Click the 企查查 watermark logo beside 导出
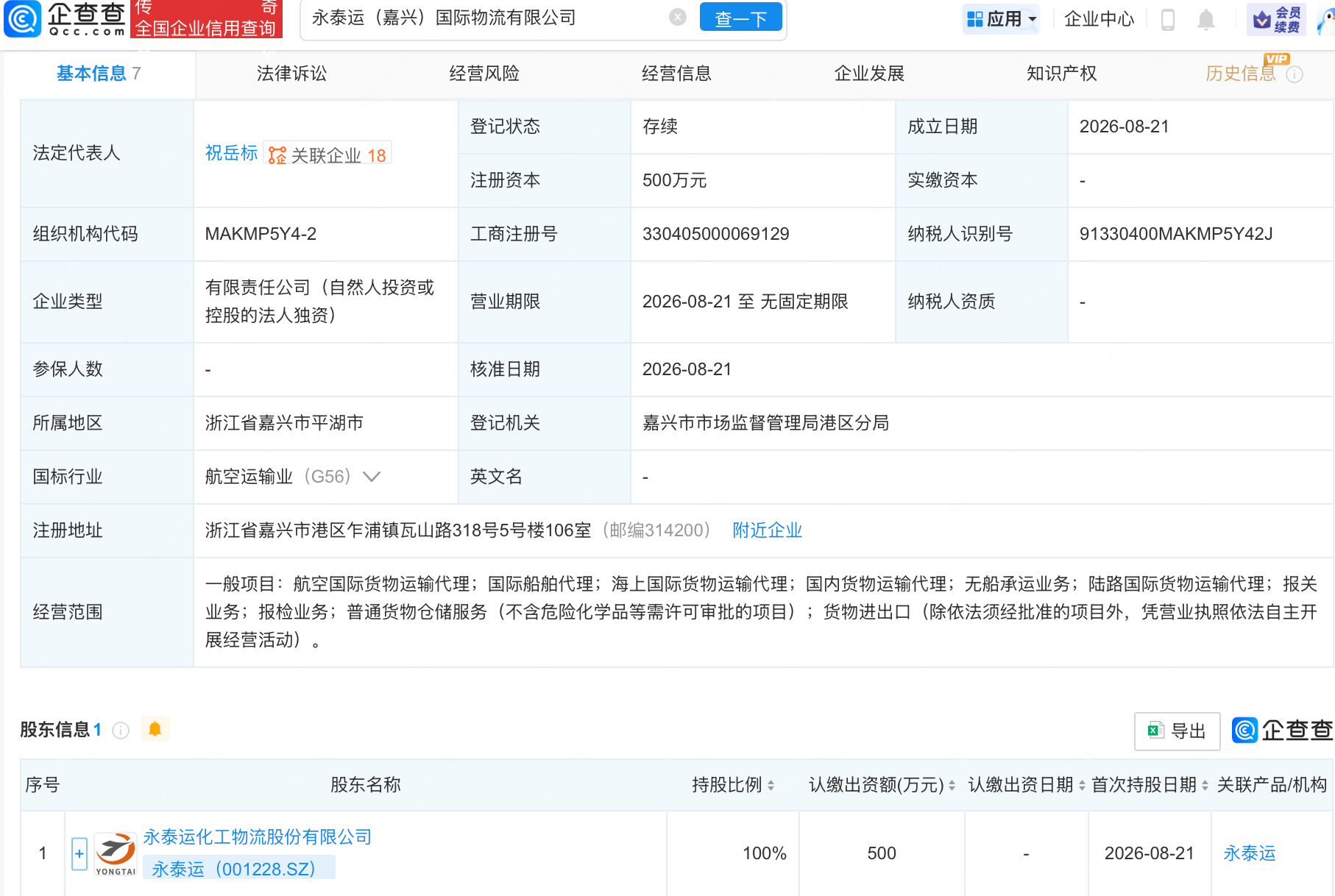Screen dimensions: 1335x896 1283,730
